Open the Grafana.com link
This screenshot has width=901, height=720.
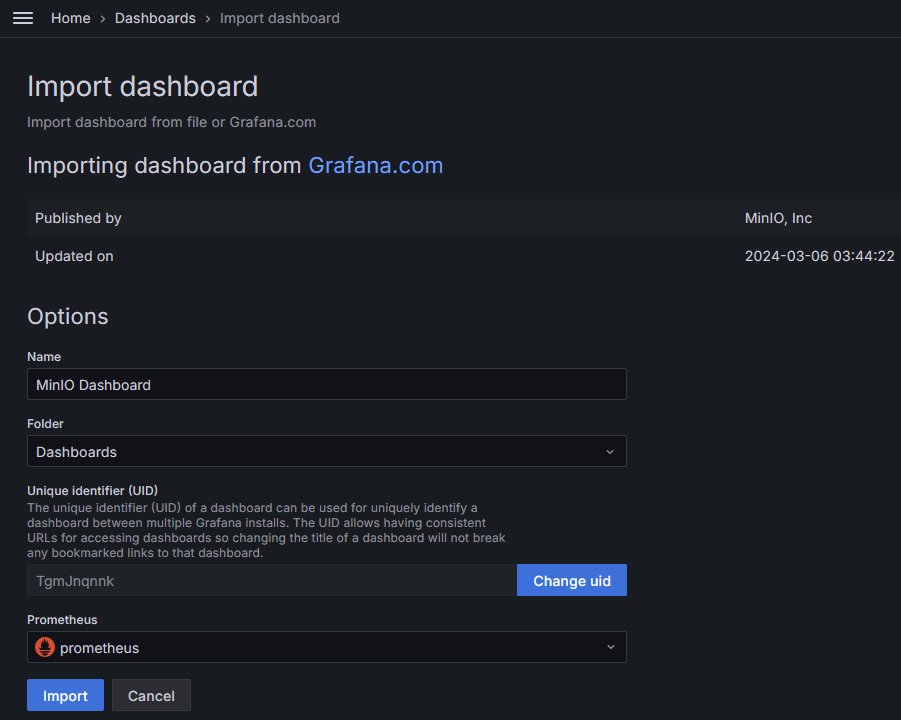click(x=376, y=165)
